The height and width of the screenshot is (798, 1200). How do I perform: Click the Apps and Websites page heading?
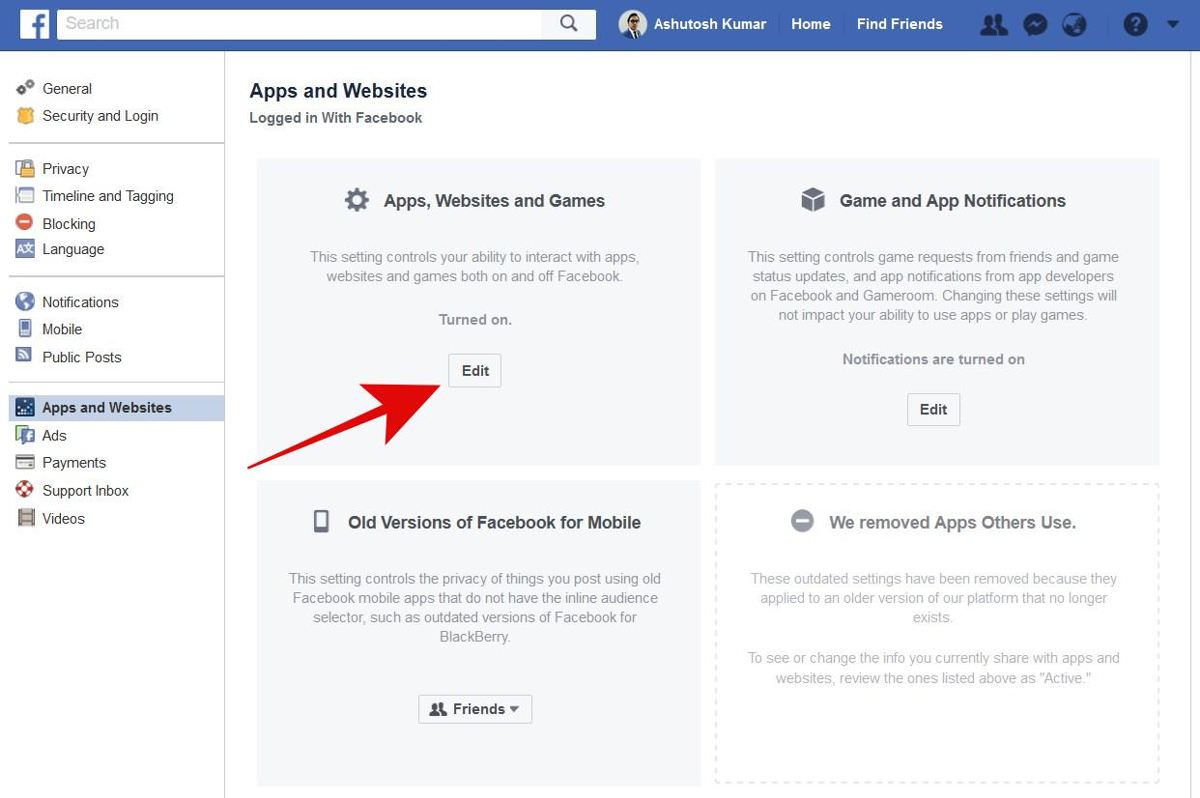(338, 91)
